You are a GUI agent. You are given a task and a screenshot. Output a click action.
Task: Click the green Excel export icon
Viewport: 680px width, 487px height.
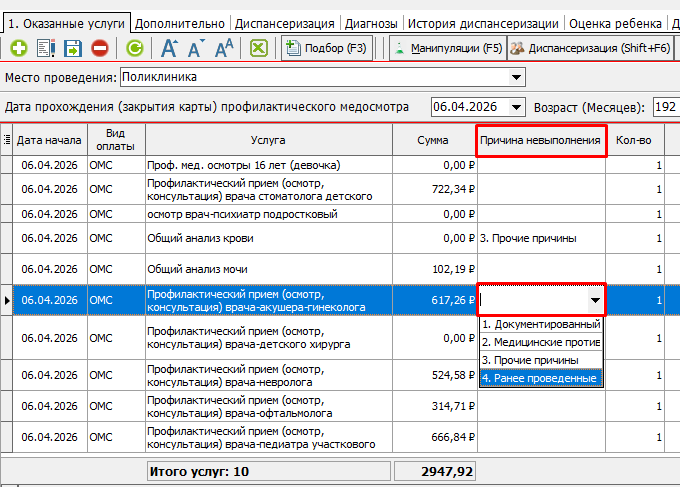258,47
